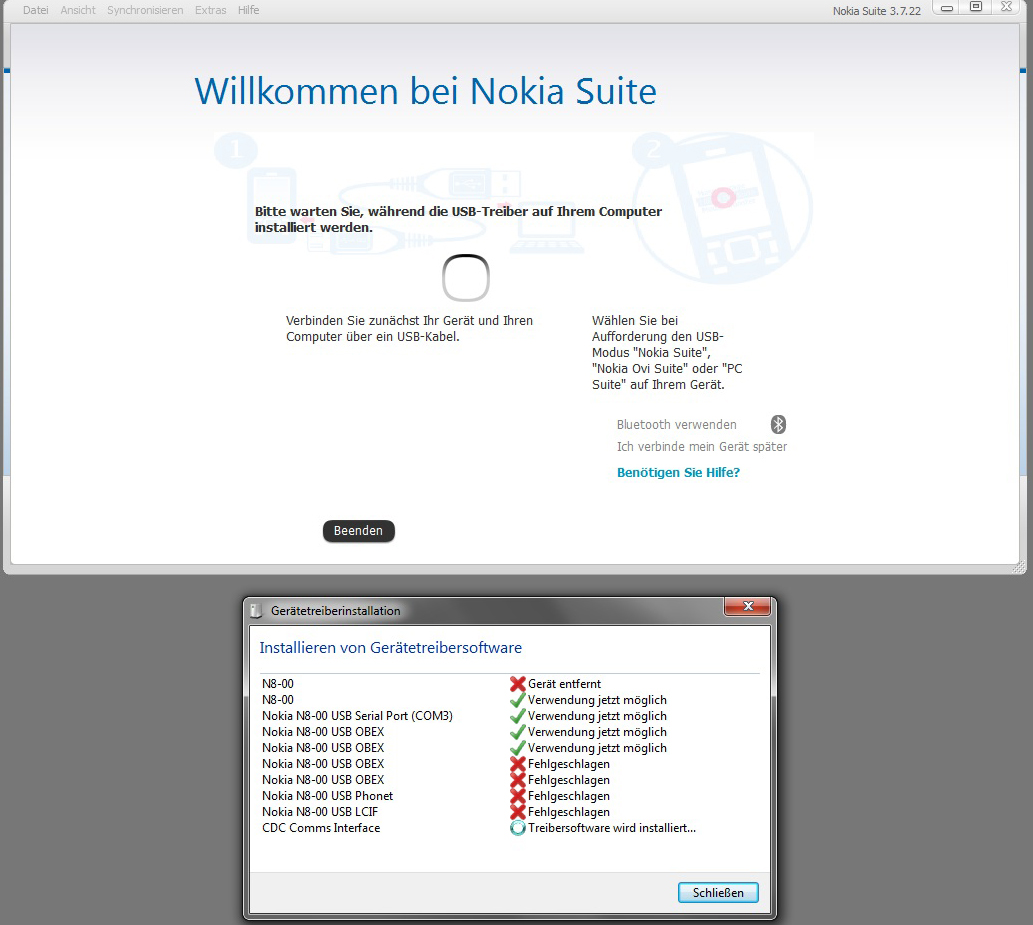The width and height of the screenshot is (1033, 925).
Task: Open the Hilfe menu
Action: (x=248, y=10)
